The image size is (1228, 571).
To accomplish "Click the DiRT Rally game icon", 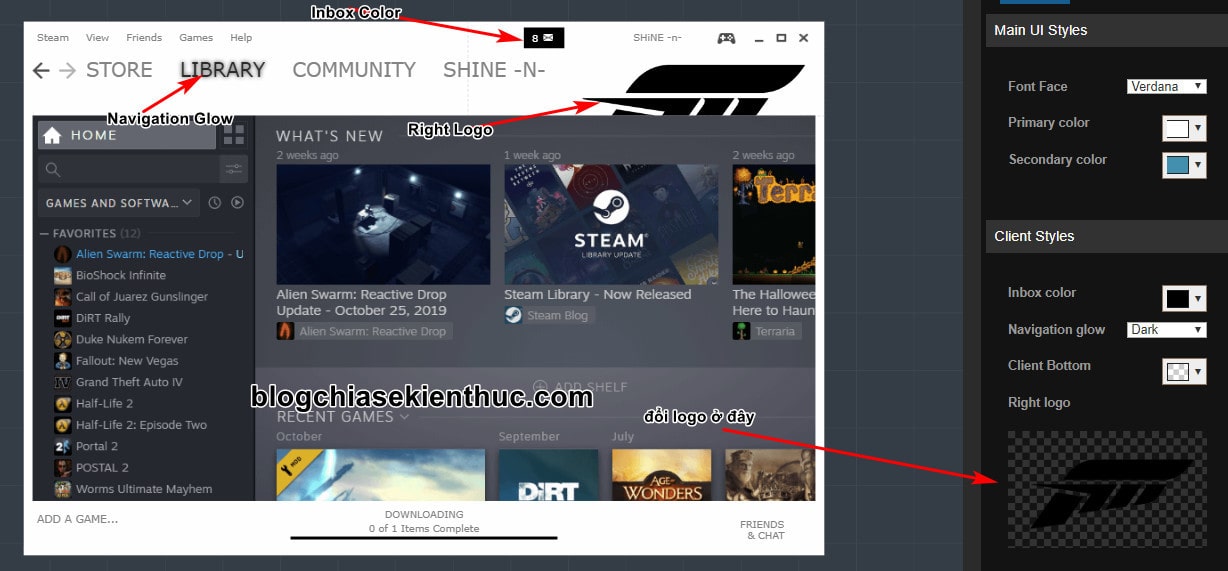I will click(62, 318).
